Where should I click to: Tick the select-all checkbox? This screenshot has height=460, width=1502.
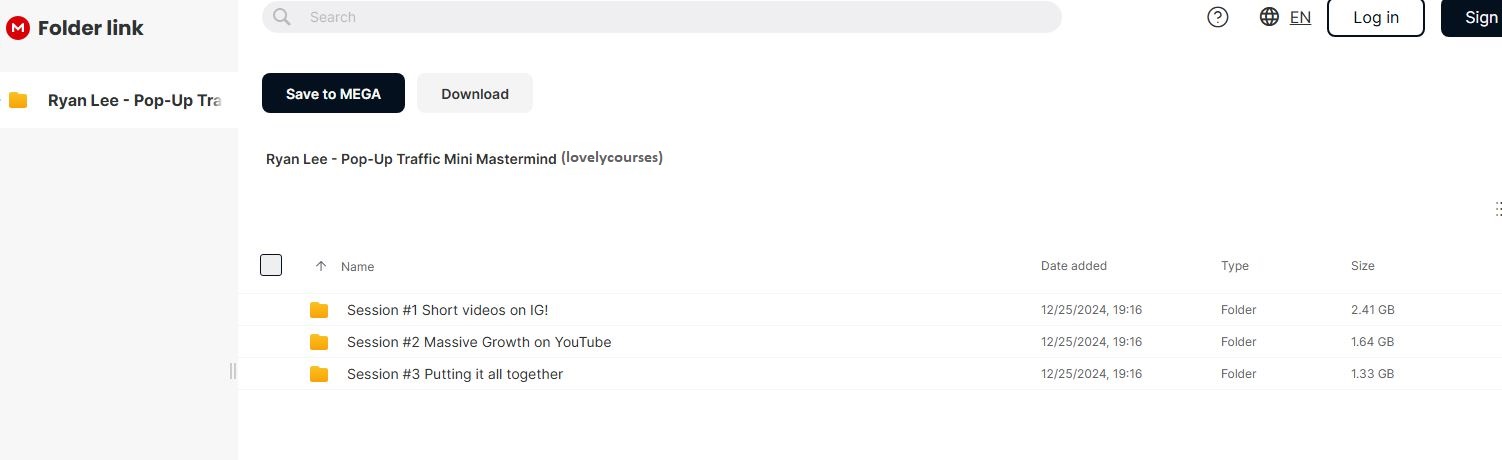271,265
